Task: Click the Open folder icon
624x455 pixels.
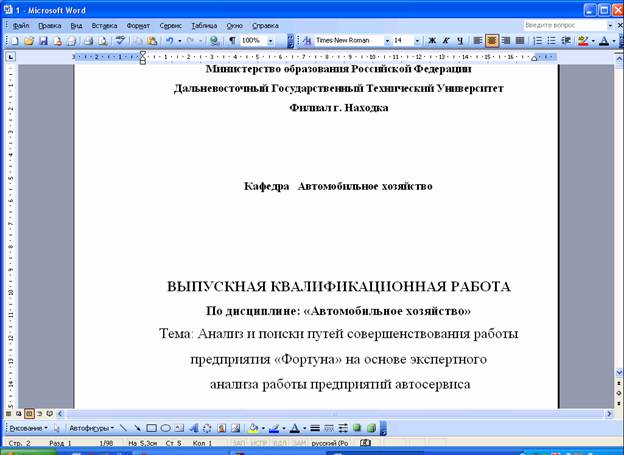Action: tap(29, 41)
